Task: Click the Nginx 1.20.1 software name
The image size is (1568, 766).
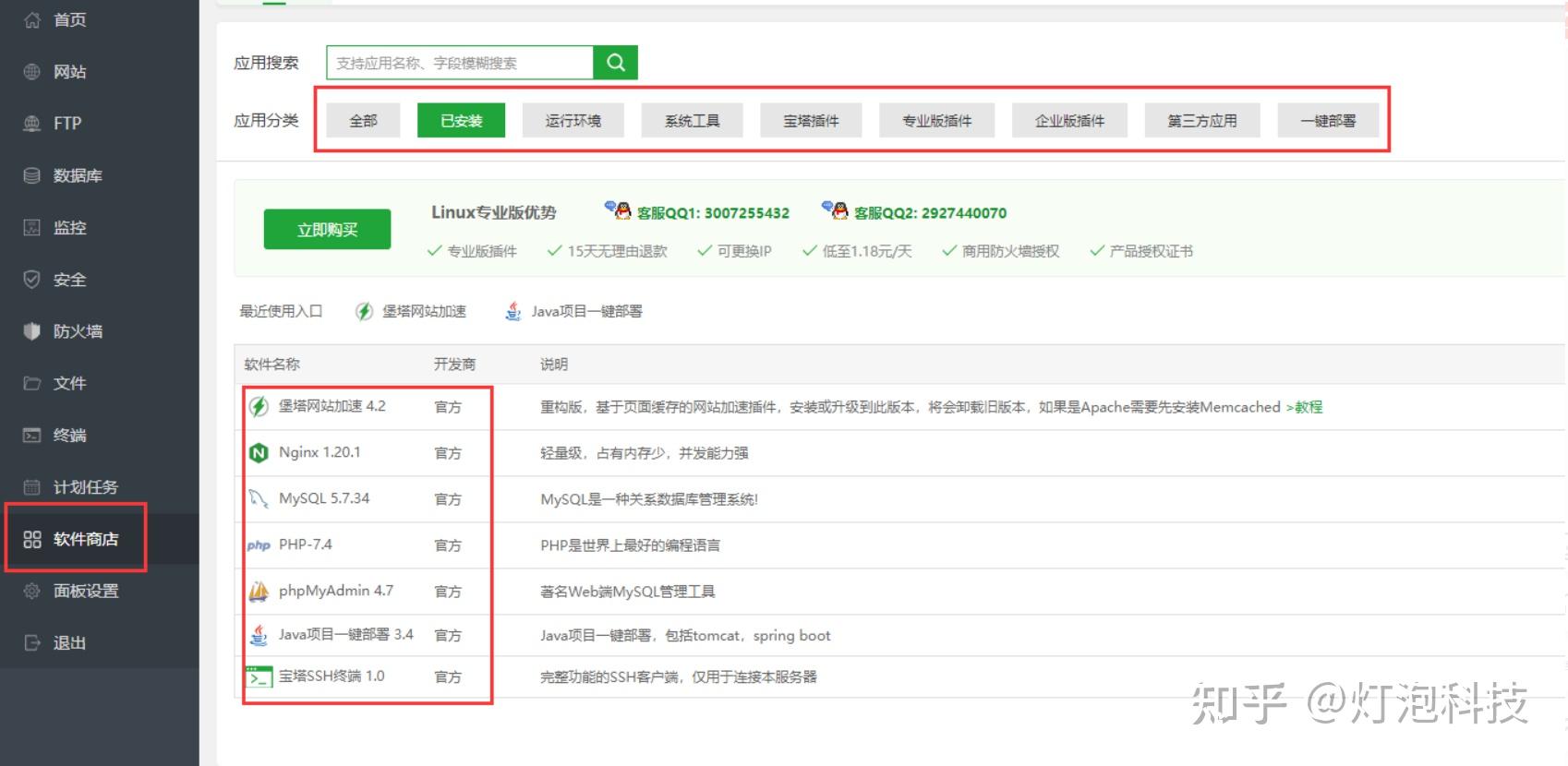Action: [x=320, y=452]
